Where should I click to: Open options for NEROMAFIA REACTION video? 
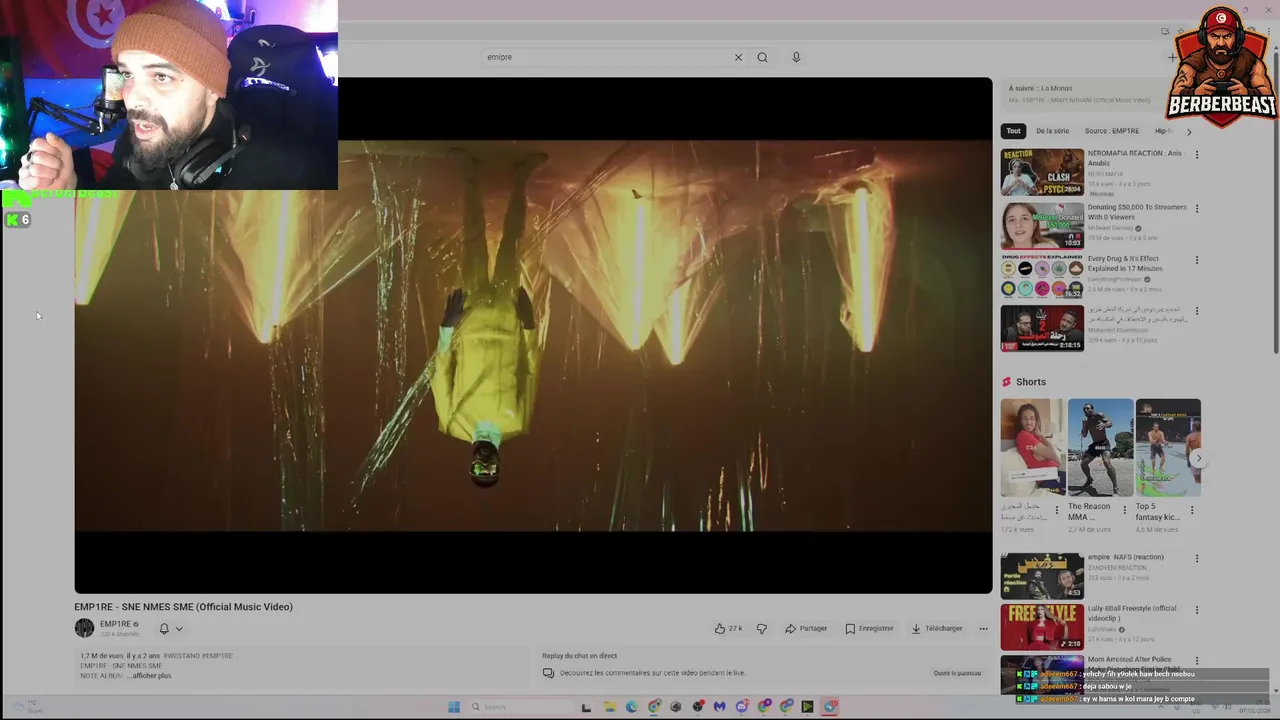coord(1197,155)
